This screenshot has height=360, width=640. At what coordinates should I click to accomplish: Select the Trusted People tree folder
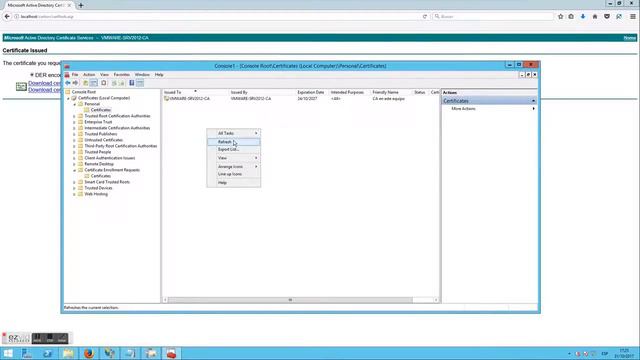point(98,152)
